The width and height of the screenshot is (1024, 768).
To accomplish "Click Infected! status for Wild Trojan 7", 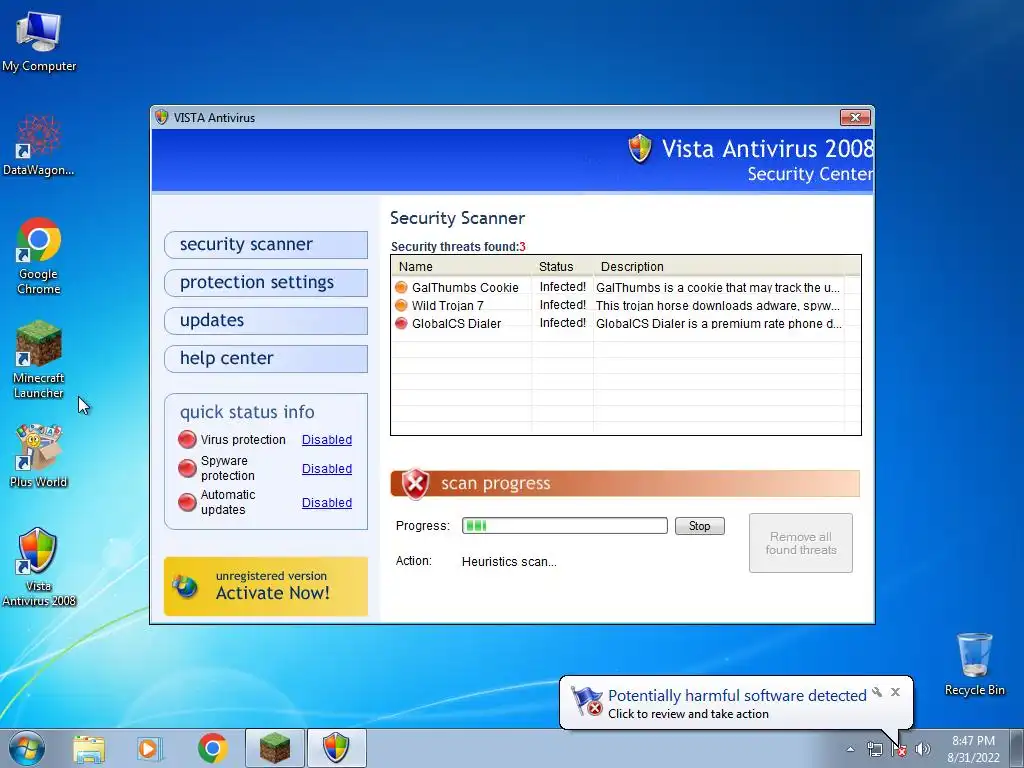I will 562,304.
